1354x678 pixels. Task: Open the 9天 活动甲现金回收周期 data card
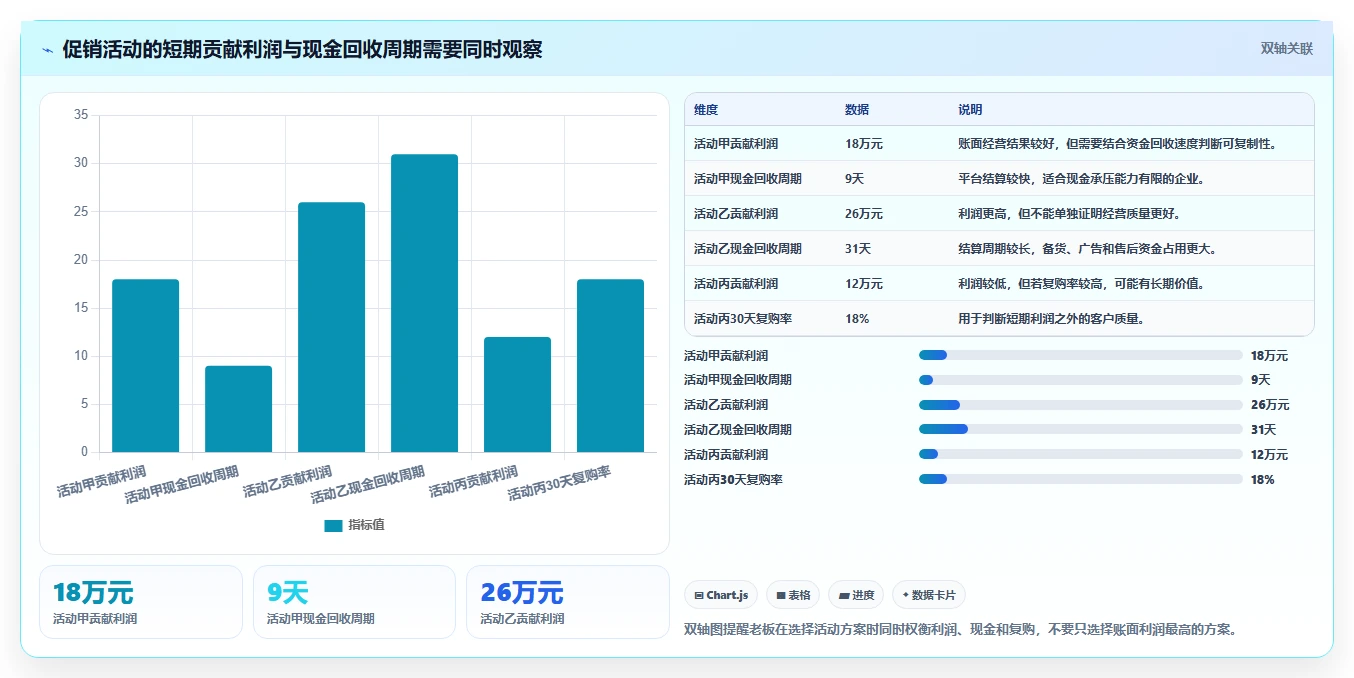tap(354, 602)
